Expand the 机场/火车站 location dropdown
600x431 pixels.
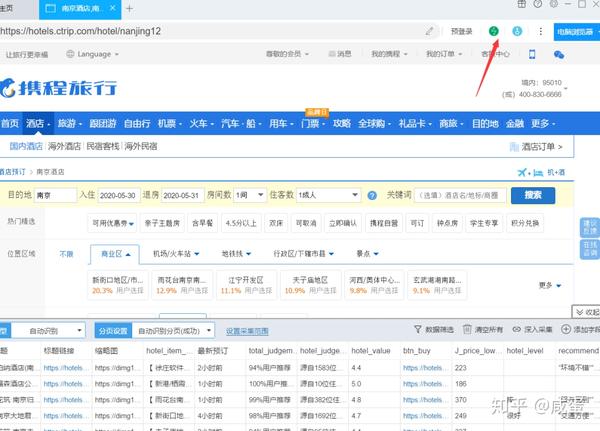[x=176, y=253]
